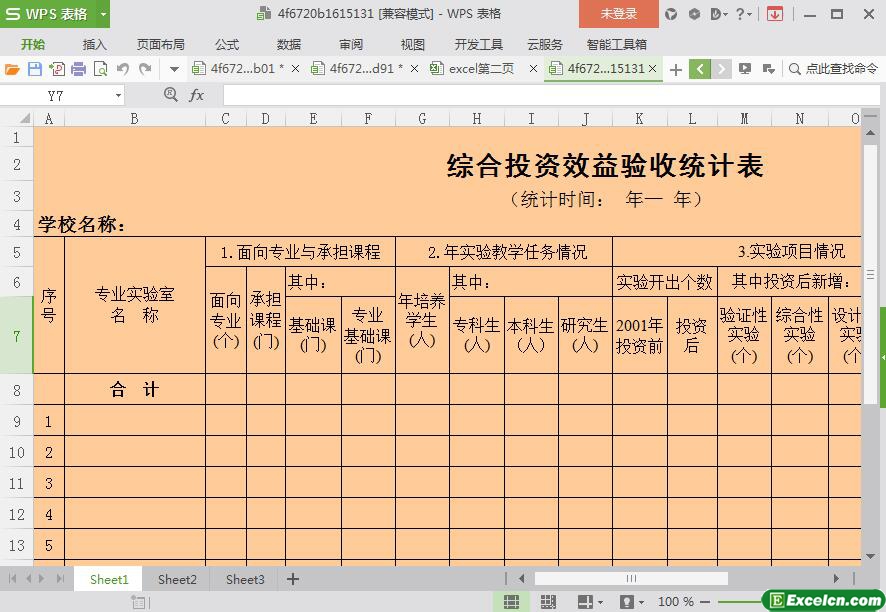Expand the Name Box dropdown arrow
The image size is (886, 612).
pyautogui.click(x=118, y=95)
